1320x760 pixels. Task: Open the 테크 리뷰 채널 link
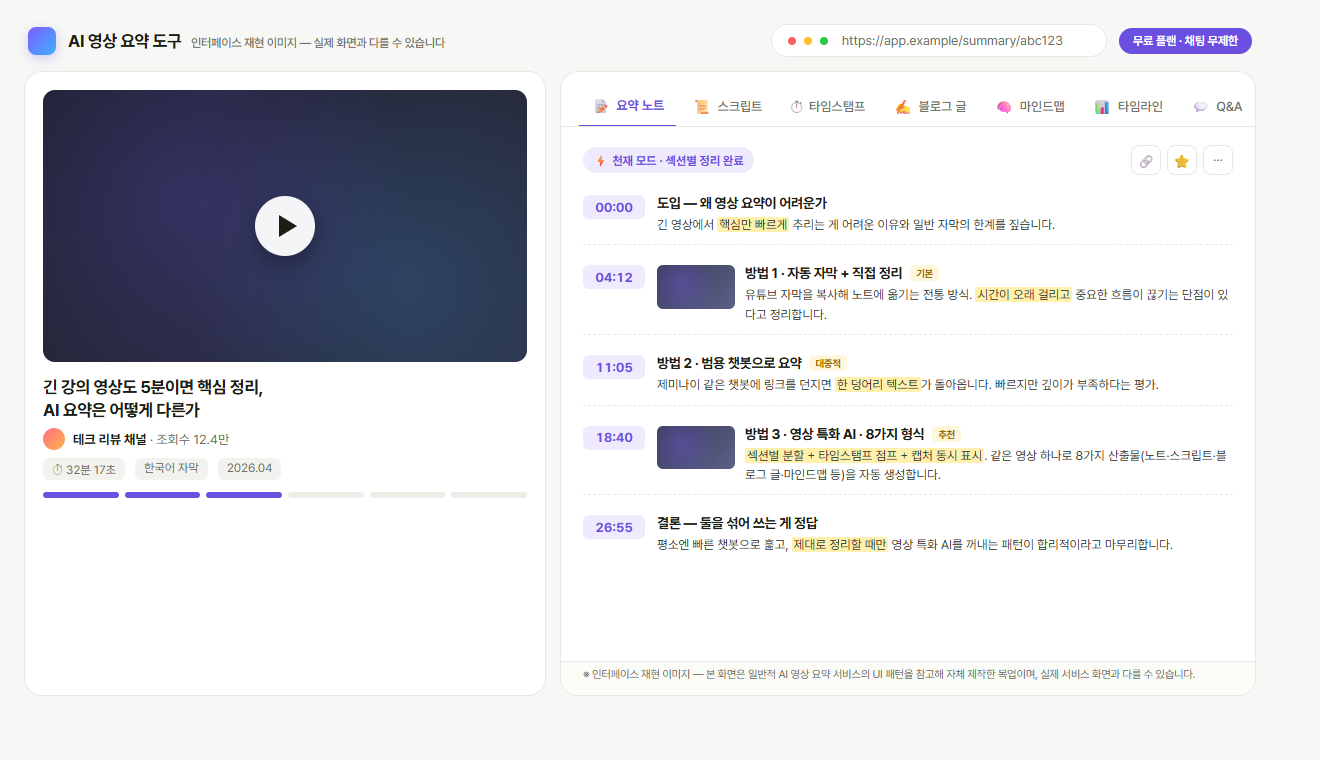point(110,438)
